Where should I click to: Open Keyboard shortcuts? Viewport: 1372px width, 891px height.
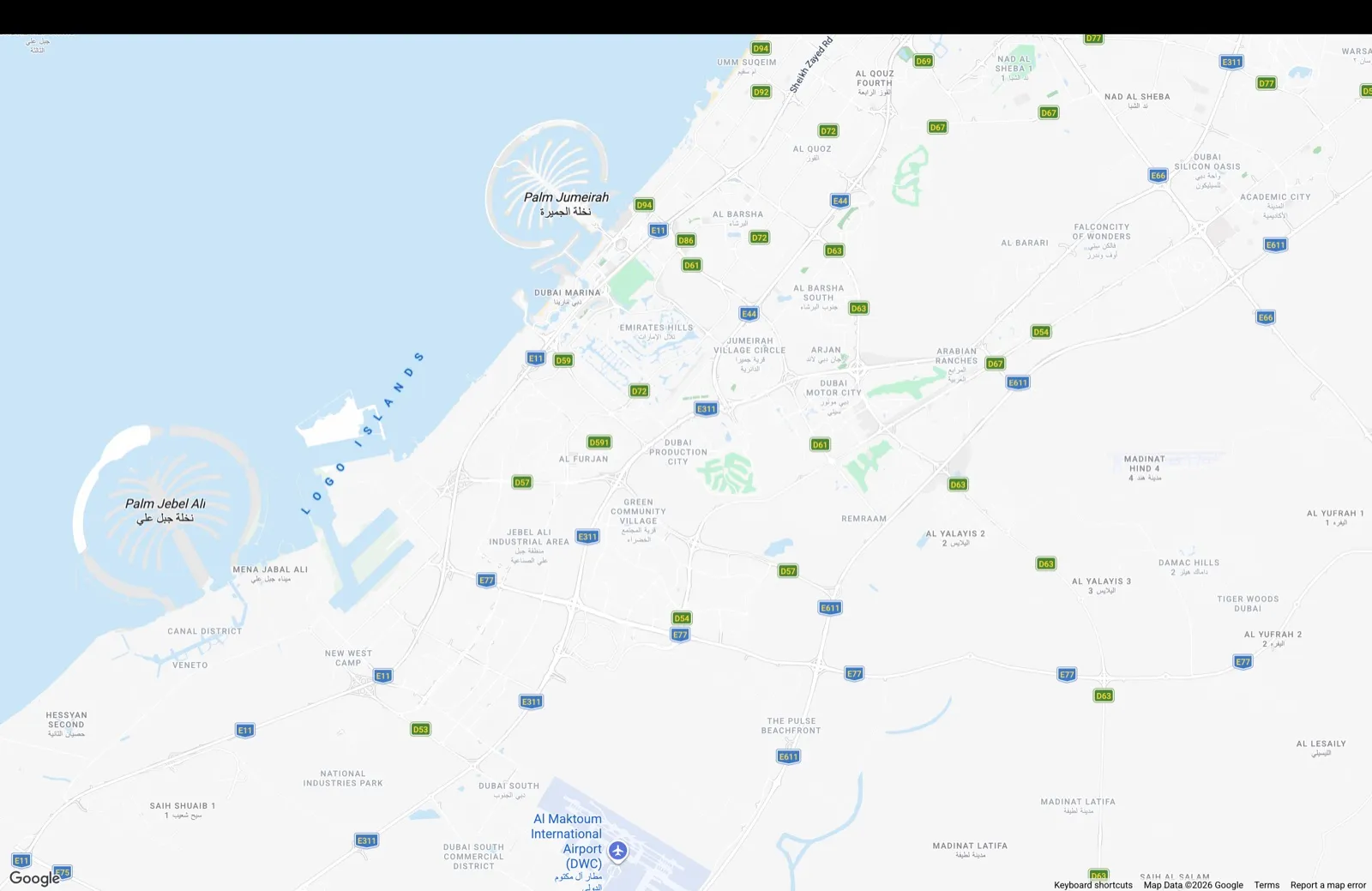click(x=1093, y=885)
